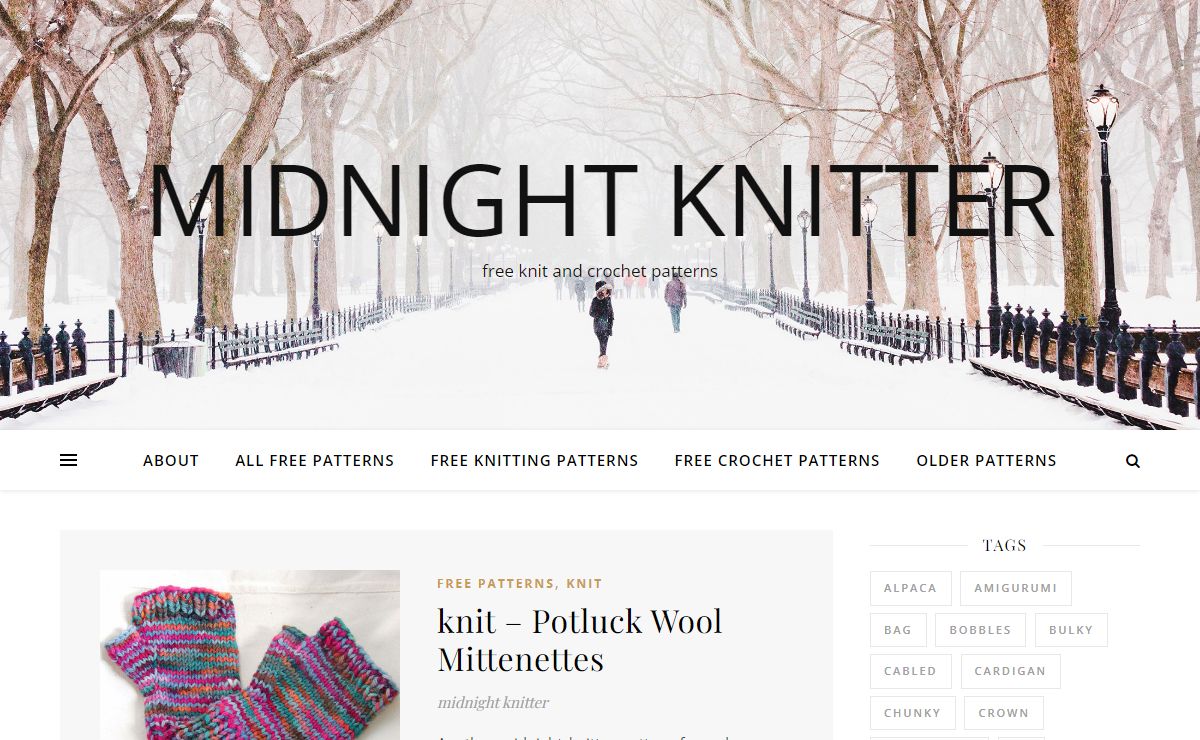Open the KNIT category link

click(x=584, y=584)
